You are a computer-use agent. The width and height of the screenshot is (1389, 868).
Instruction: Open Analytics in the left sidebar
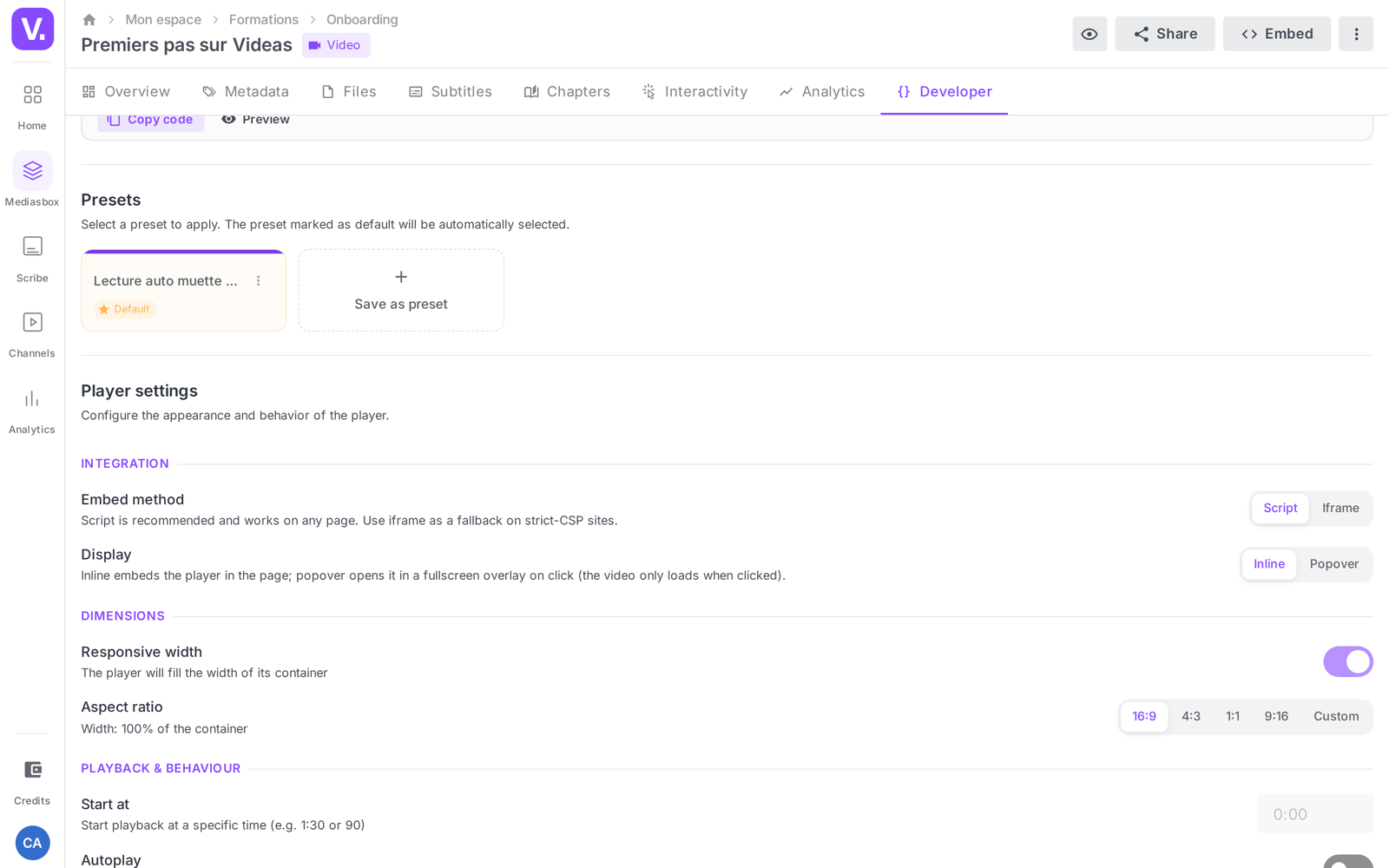click(x=32, y=411)
